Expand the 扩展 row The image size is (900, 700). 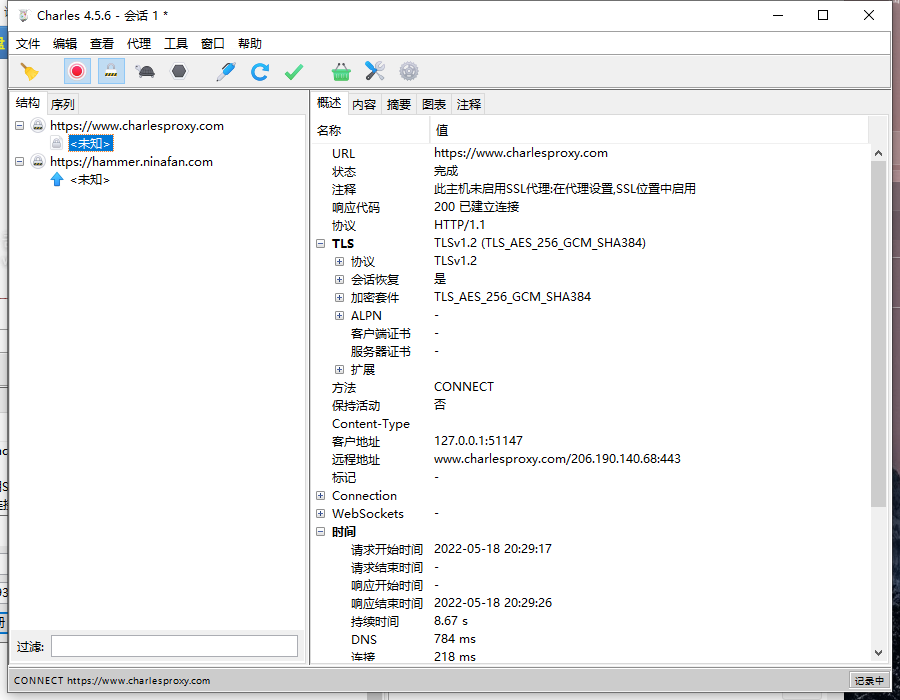coord(339,370)
